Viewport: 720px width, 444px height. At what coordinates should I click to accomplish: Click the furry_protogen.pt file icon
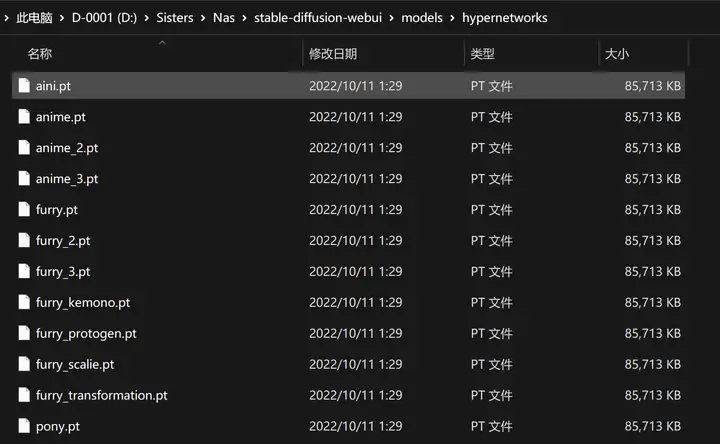coord(24,333)
